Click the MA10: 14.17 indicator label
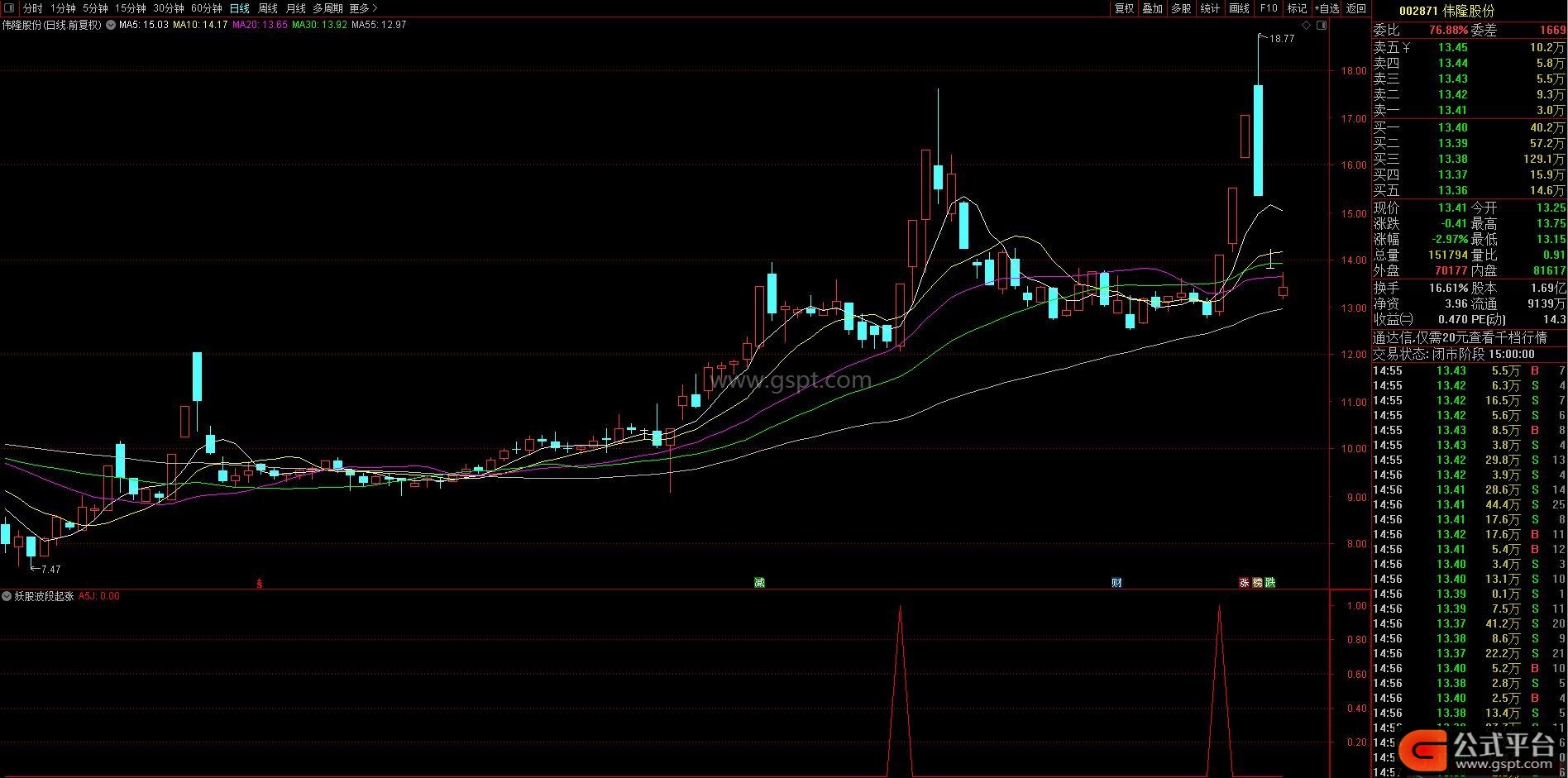1568x778 pixels. coord(200,25)
